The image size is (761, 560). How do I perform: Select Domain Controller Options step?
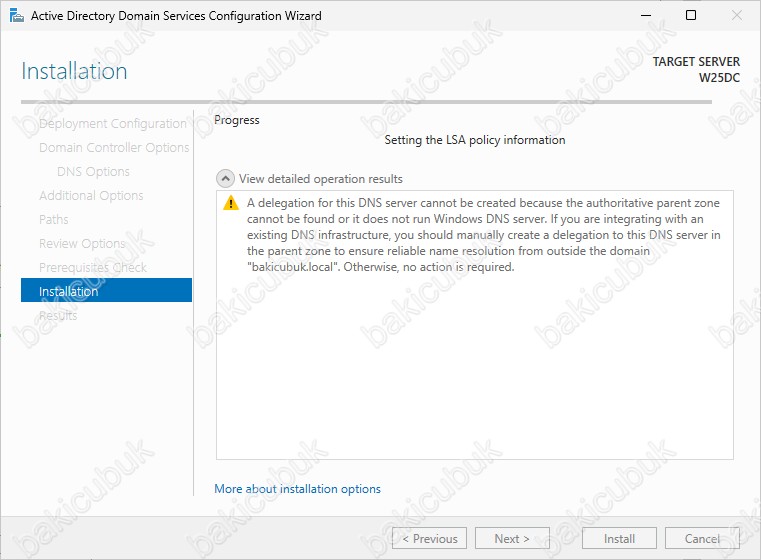pyautogui.click(x=114, y=148)
